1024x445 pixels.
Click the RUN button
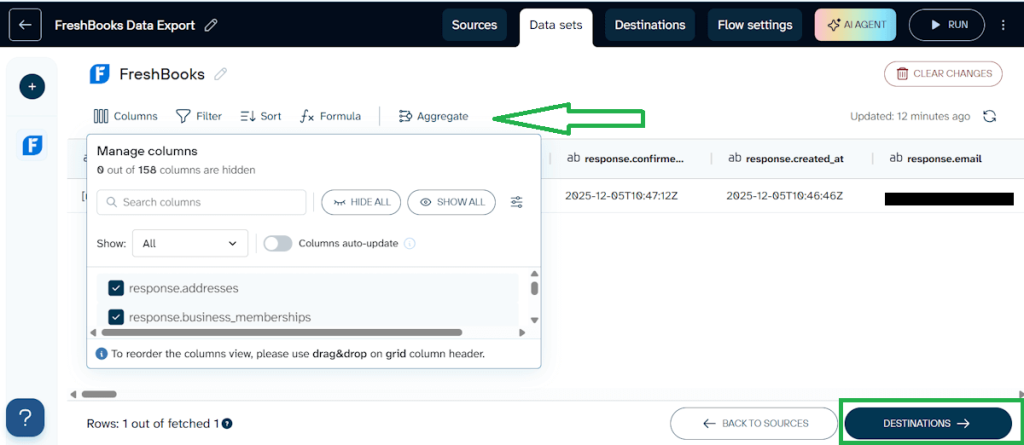[947, 25]
